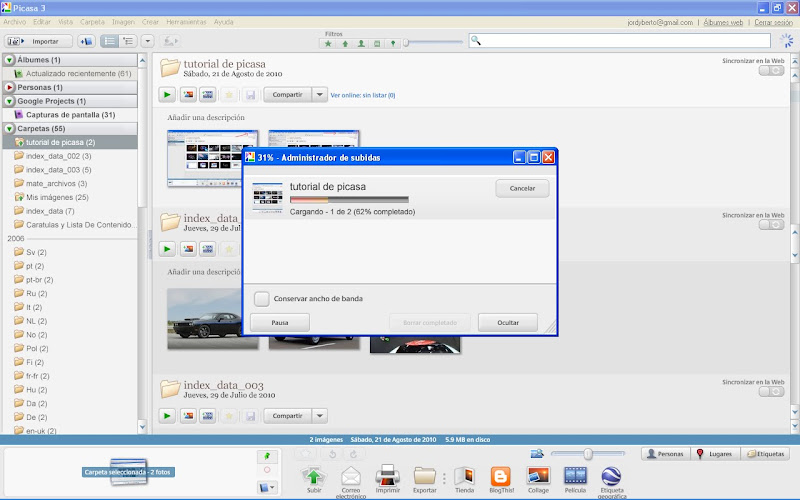The width and height of the screenshot is (800, 500).
Task: Open the Tienda shop icon
Action: pos(464,476)
